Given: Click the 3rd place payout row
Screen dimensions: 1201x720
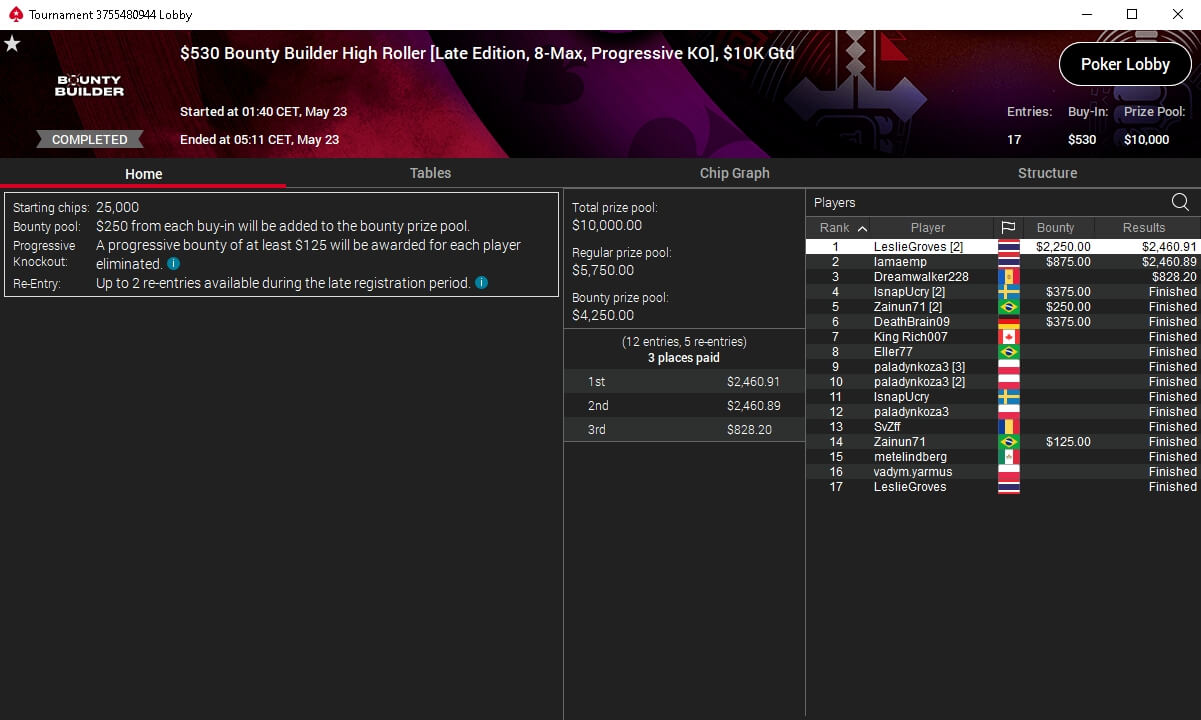Looking at the screenshot, I should 684,430.
